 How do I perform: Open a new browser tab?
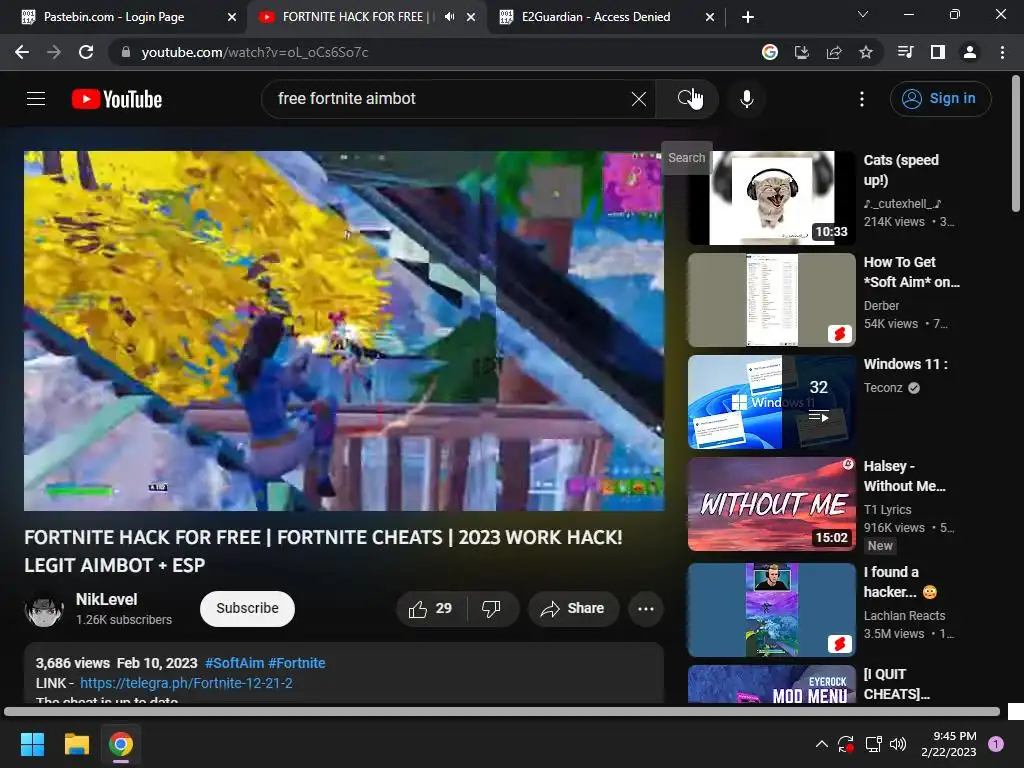tap(748, 17)
